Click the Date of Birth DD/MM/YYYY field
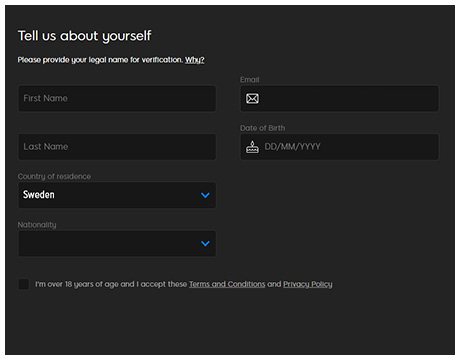The height and width of the screenshot is (360, 460). tap(340, 147)
